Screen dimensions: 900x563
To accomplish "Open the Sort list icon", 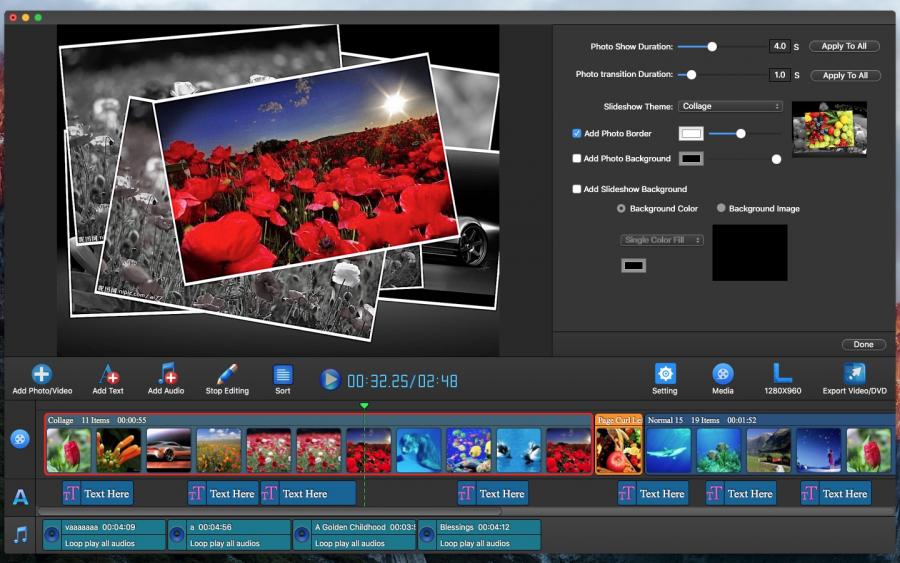I will coord(283,375).
